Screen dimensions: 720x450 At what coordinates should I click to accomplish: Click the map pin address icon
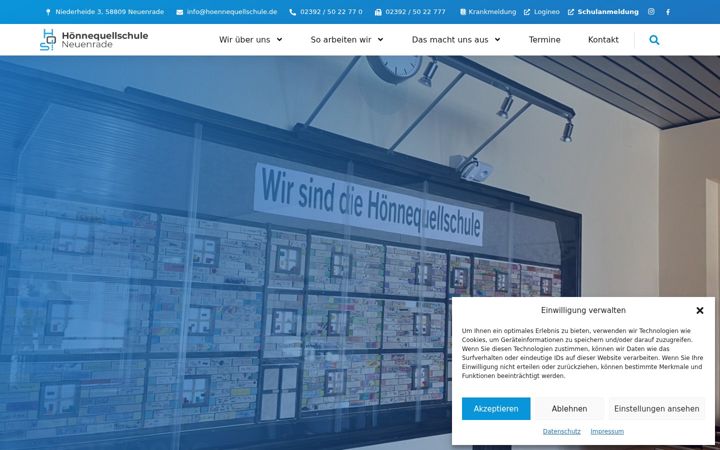48,12
